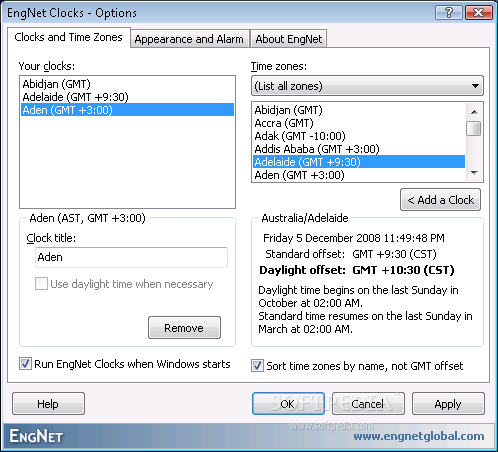Screen dimensions: 498x452
Task: Select Abidjan (GMT) in Your clocks list
Action: click(127, 84)
